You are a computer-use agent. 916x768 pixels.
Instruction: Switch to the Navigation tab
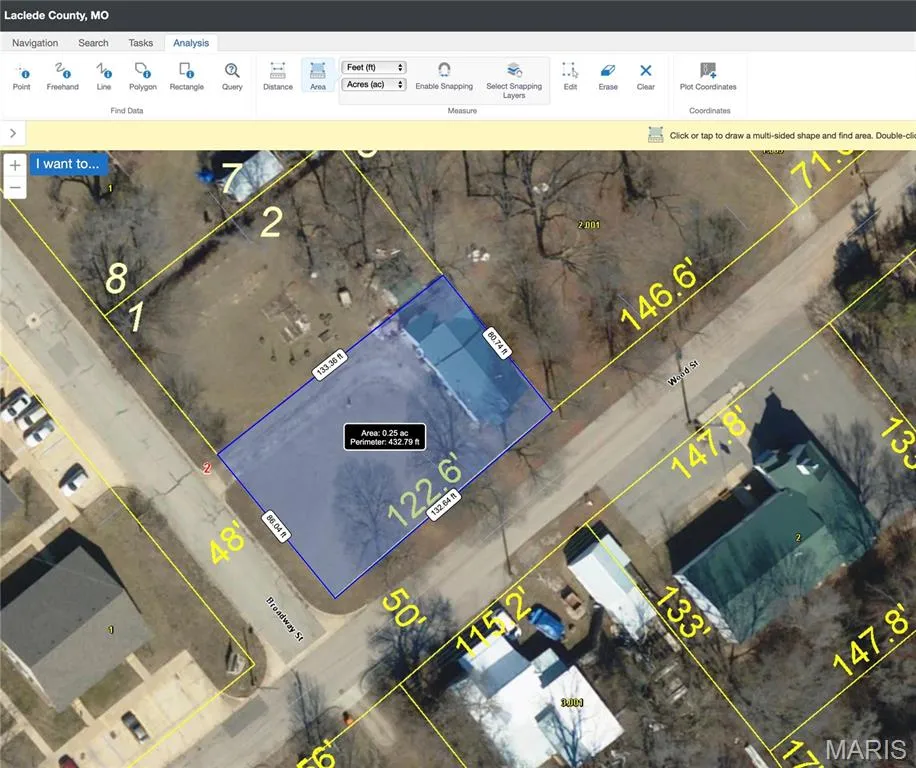point(35,43)
